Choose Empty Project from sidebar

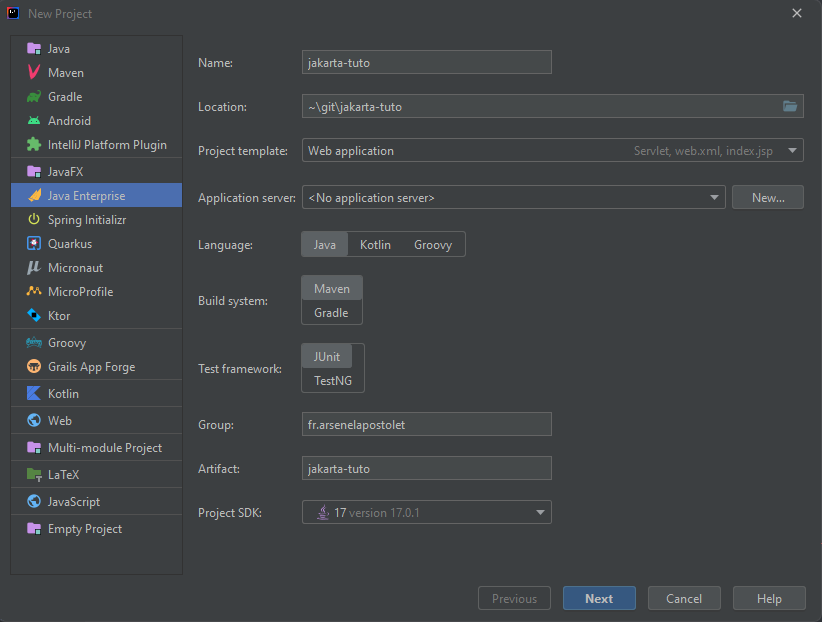point(84,529)
